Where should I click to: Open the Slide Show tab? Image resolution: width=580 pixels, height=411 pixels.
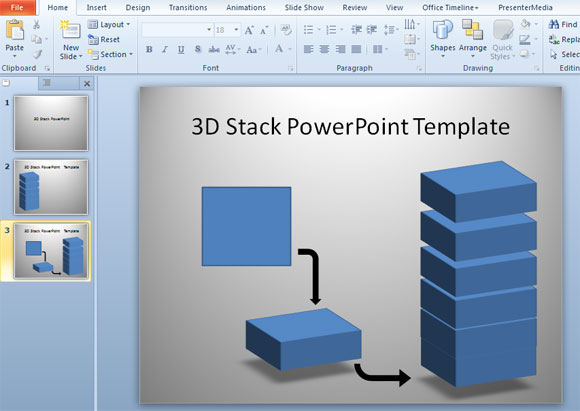[304, 7]
